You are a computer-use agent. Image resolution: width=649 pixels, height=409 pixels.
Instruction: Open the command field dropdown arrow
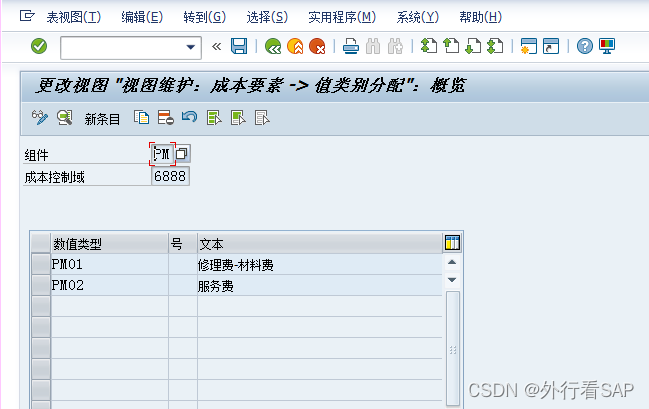(190, 47)
